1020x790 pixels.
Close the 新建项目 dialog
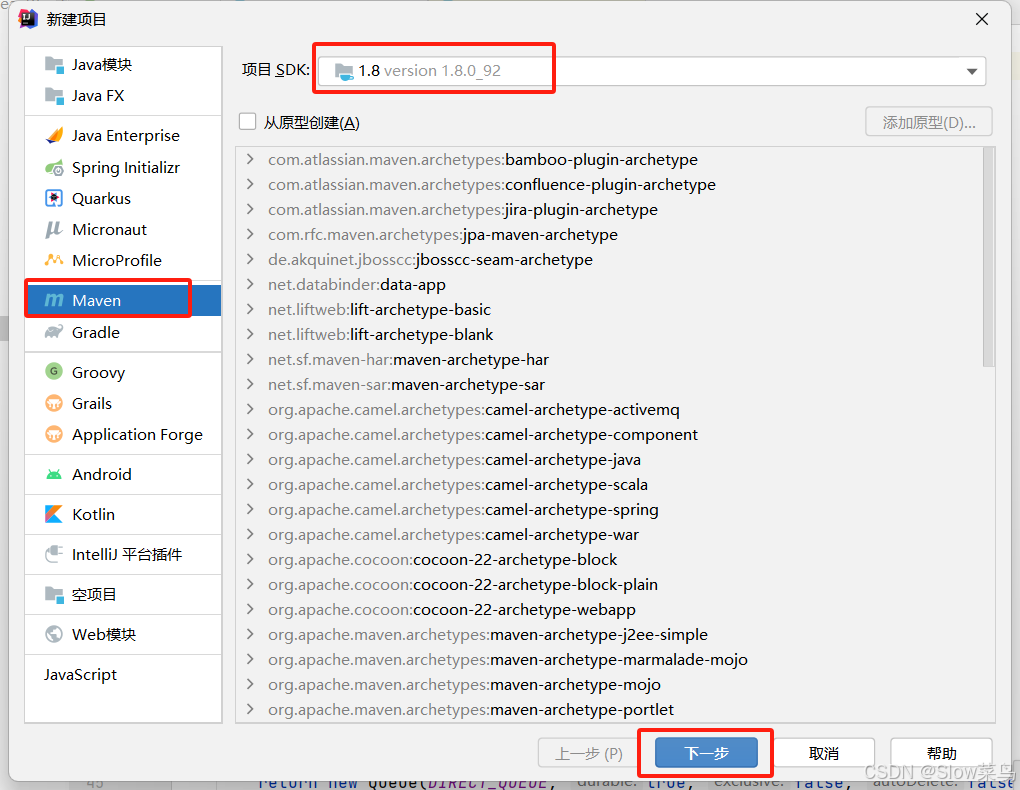click(x=982, y=20)
